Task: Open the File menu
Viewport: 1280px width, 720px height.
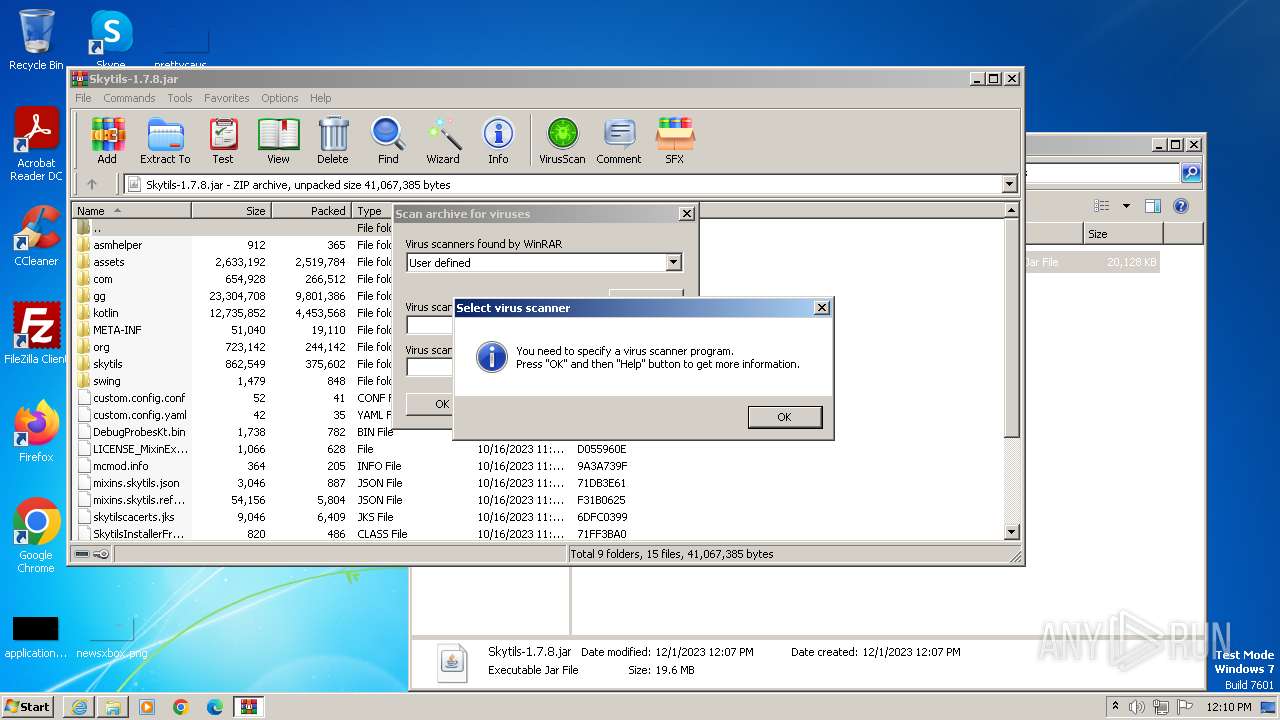Action: 83,98
